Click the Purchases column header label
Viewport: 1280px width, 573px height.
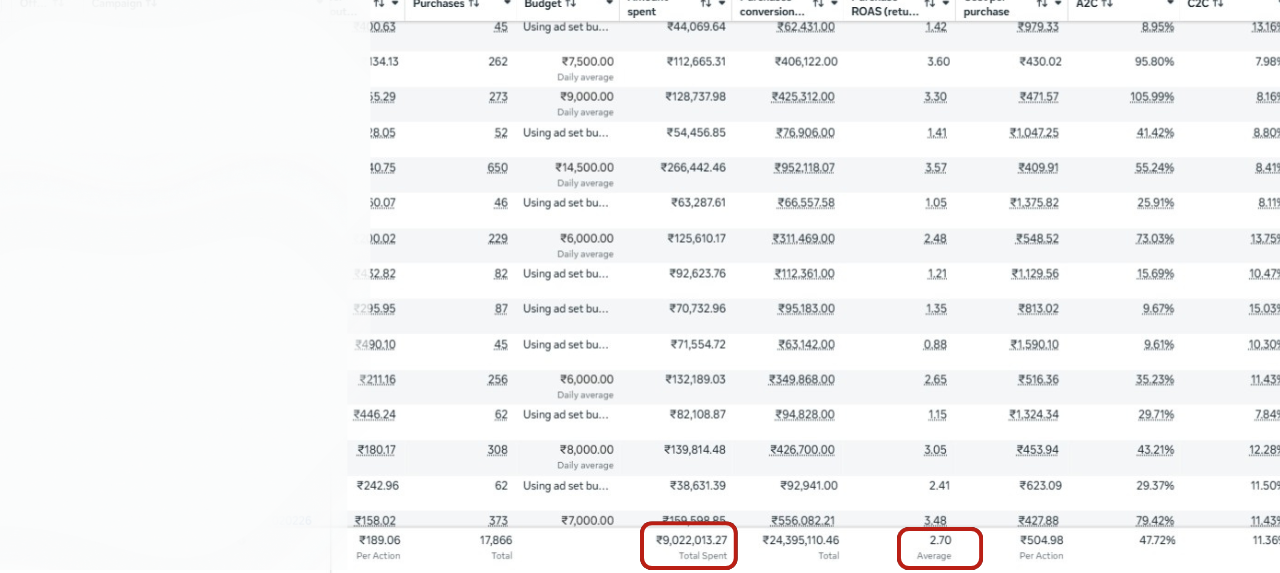[439, 4]
